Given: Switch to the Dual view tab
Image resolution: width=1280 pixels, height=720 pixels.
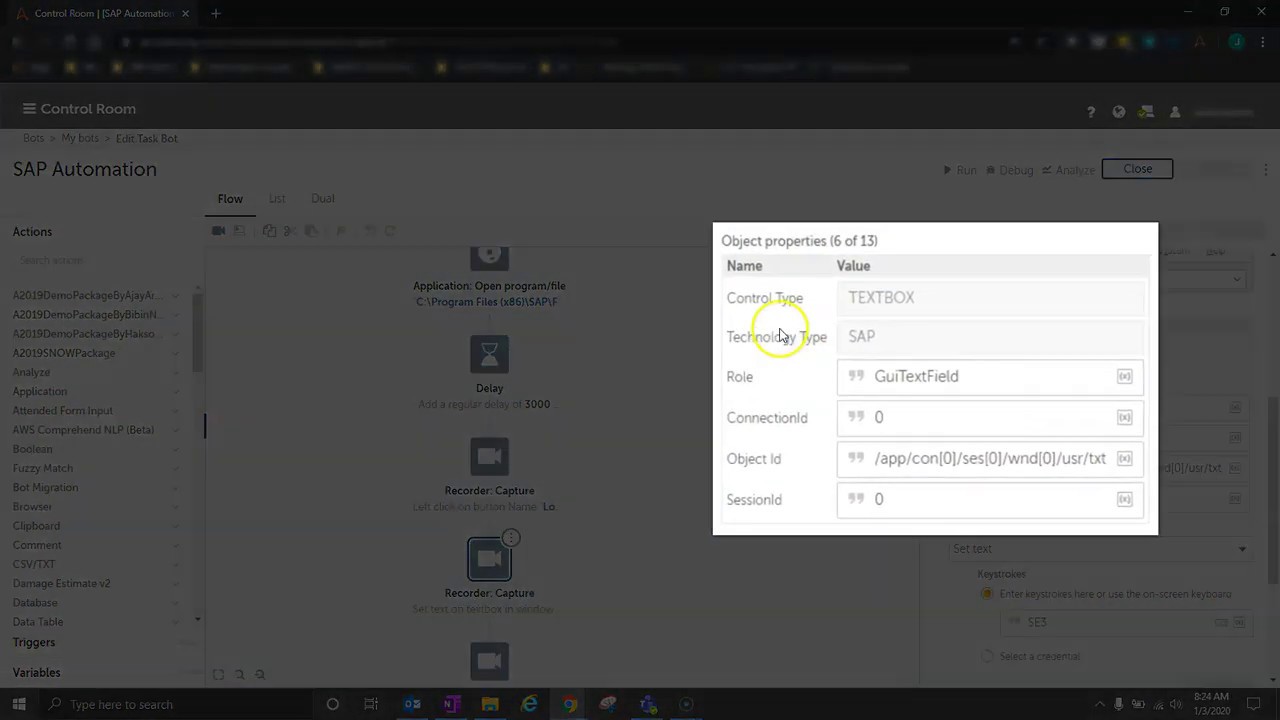Looking at the screenshot, I should (322, 199).
